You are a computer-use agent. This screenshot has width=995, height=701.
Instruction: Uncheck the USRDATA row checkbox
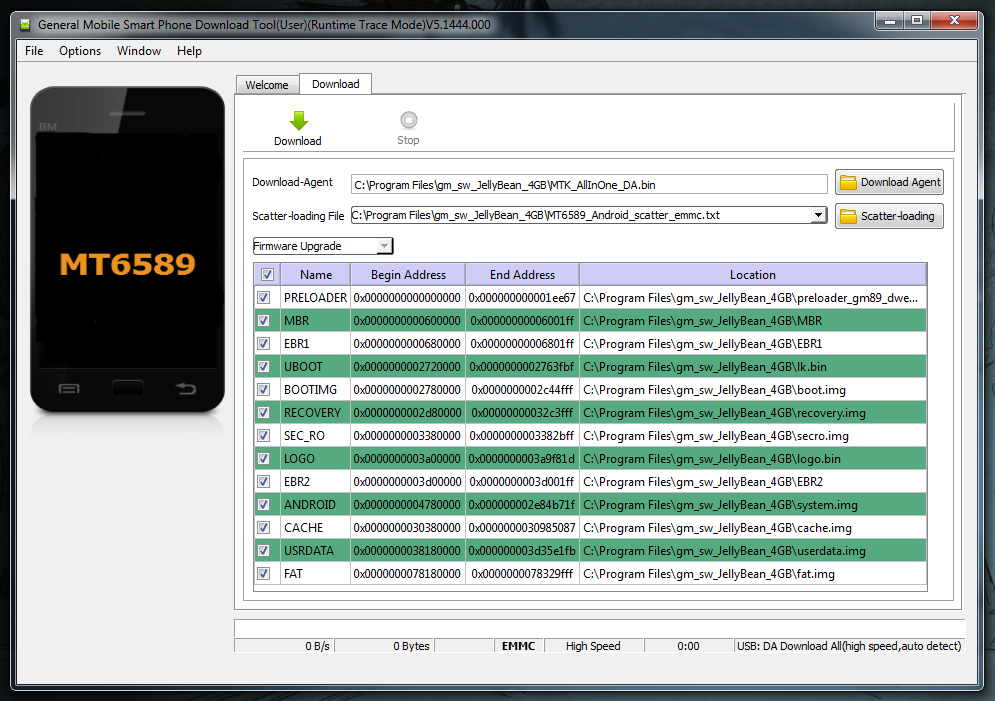point(263,551)
